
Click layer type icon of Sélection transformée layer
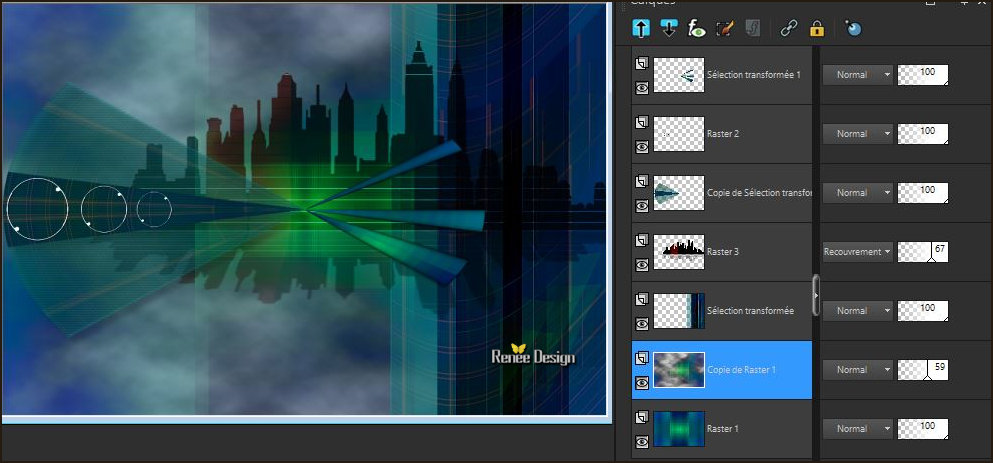[642, 299]
